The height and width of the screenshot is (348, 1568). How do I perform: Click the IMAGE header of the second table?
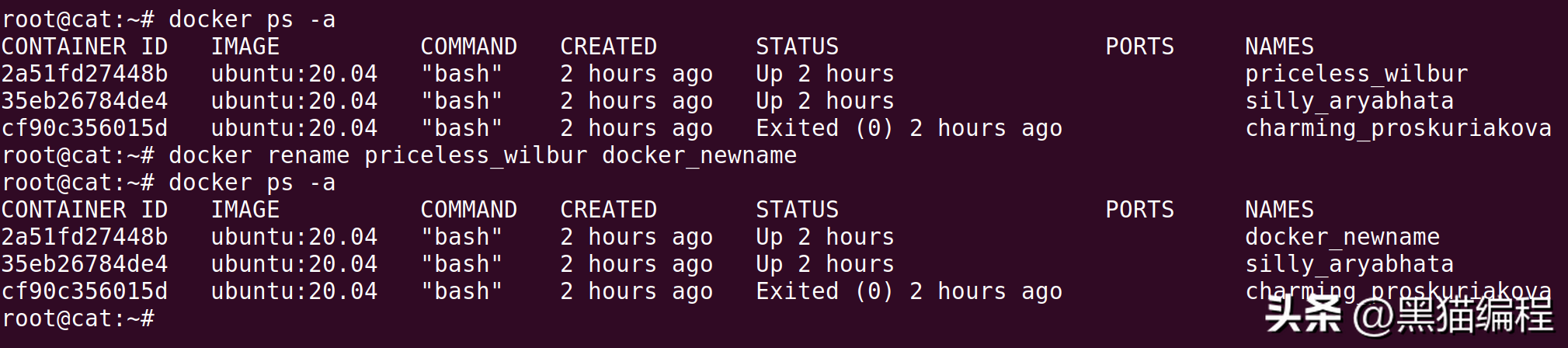(x=245, y=210)
